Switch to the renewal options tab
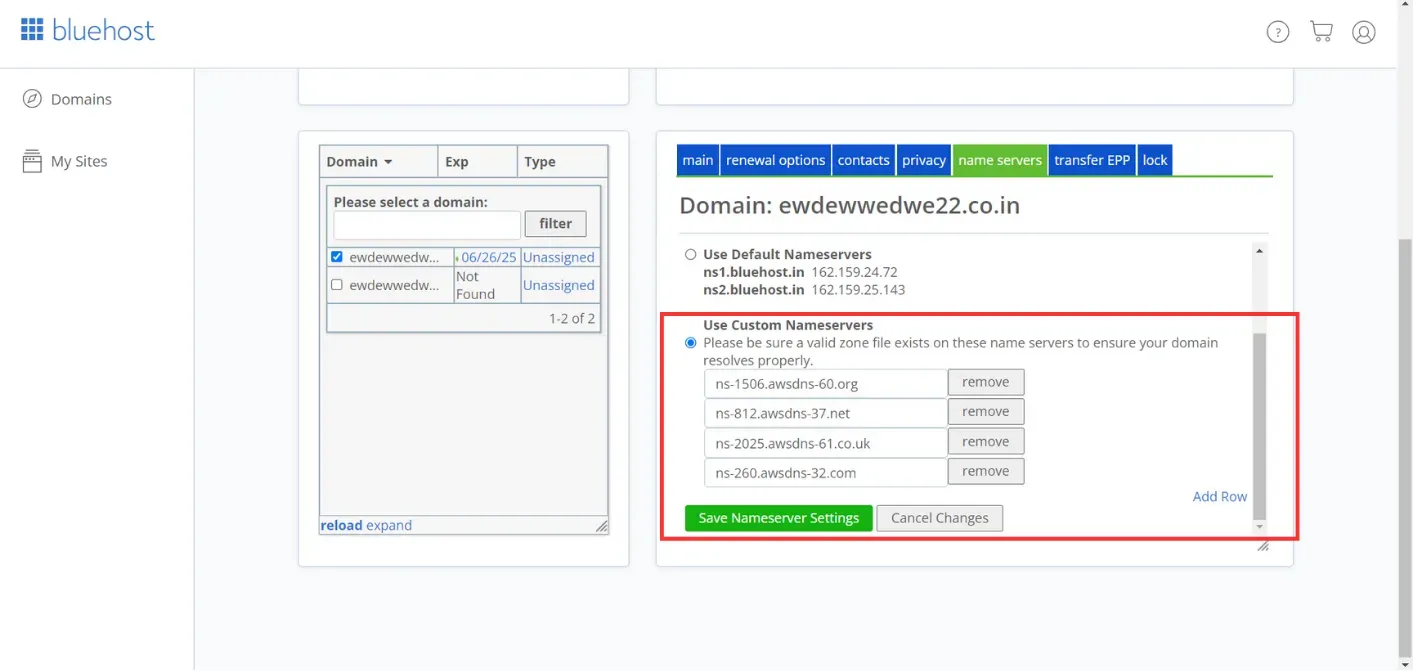 776,160
